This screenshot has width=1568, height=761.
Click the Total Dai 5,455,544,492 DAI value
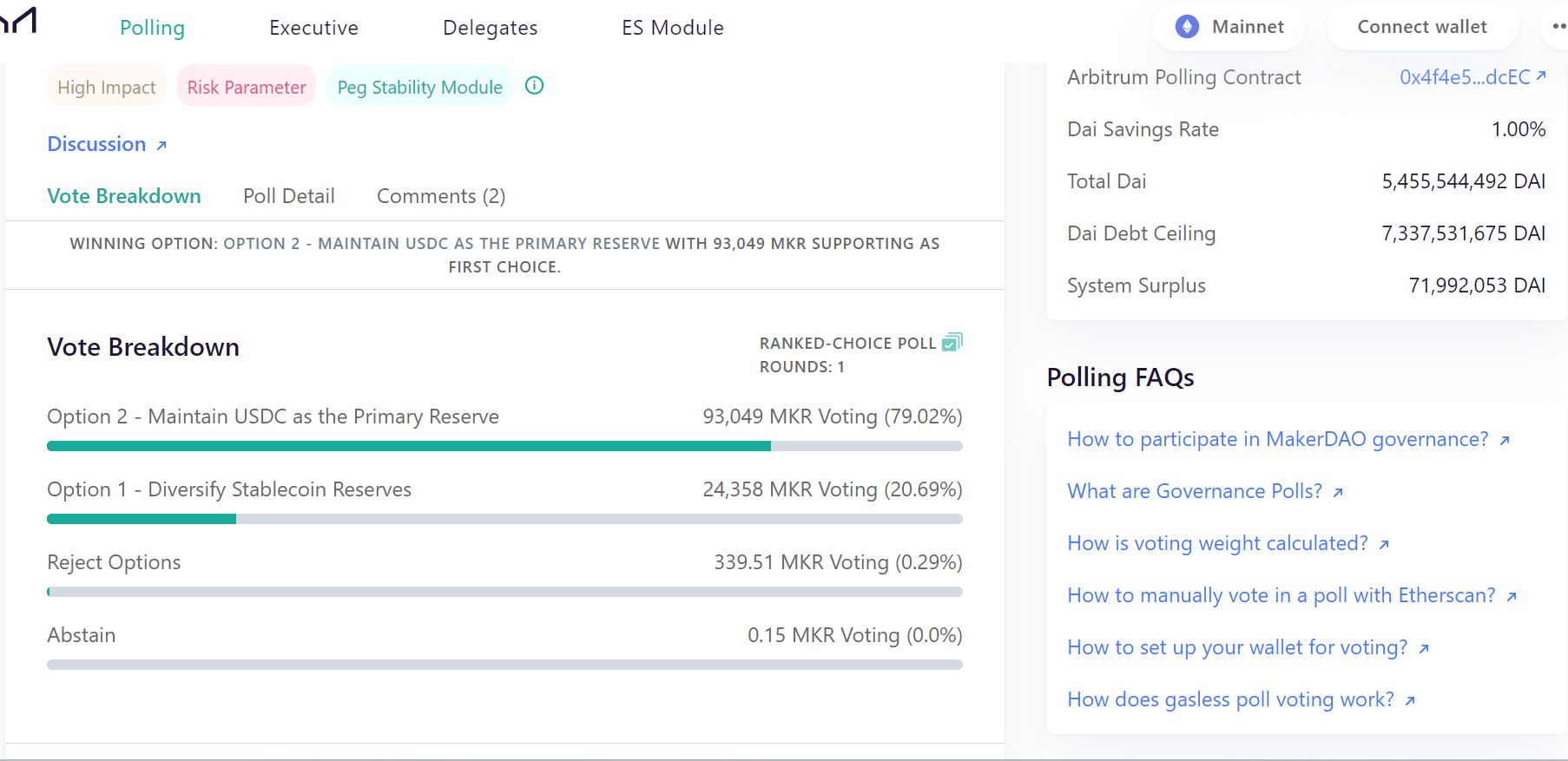point(1464,181)
